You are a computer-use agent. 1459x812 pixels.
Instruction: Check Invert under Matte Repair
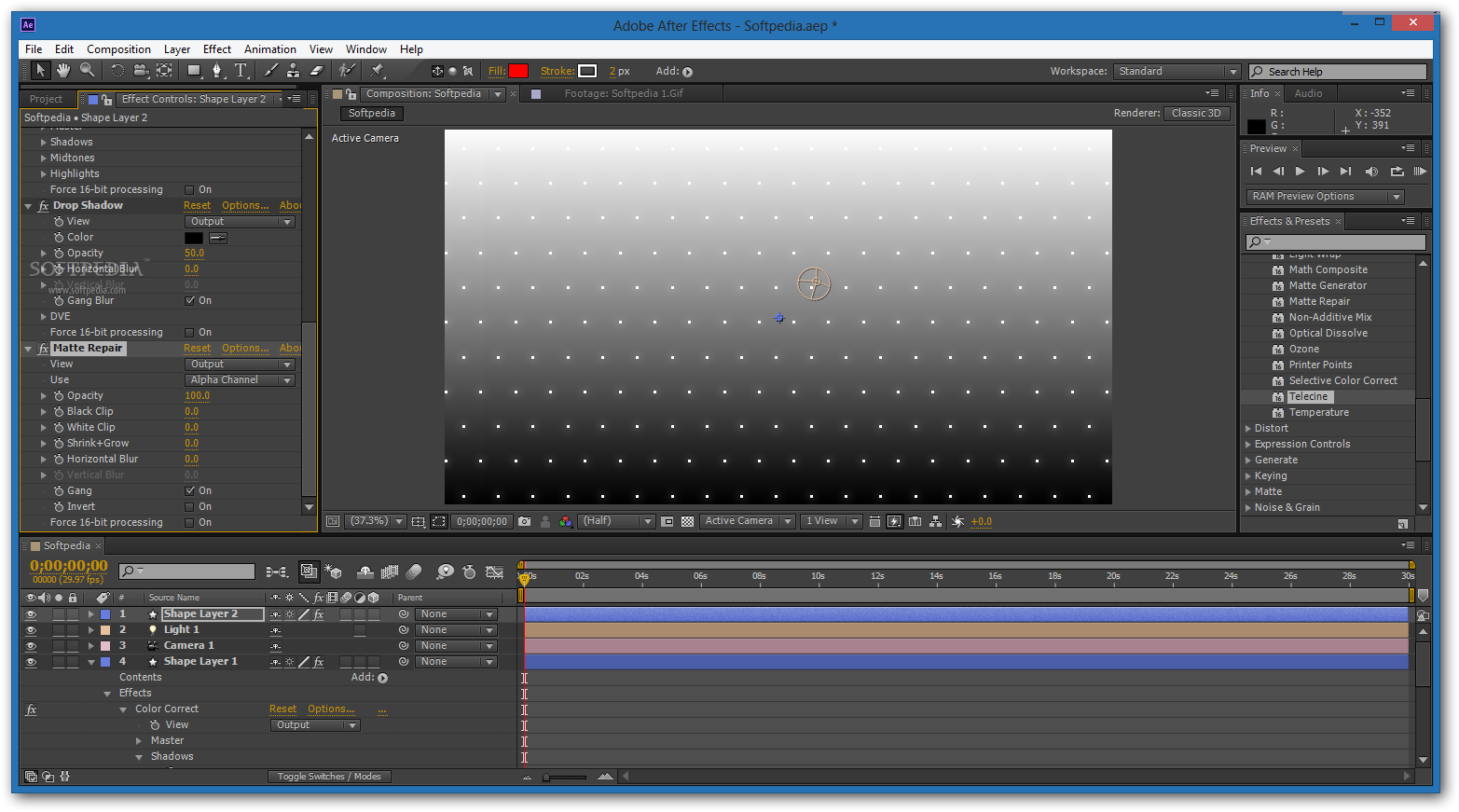190,507
